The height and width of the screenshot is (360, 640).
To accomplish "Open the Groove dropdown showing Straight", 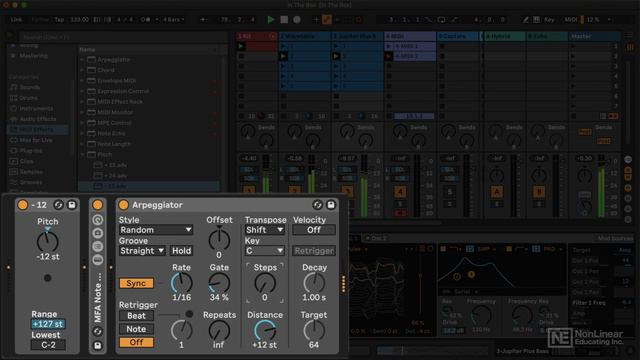I will click(x=142, y=251).
